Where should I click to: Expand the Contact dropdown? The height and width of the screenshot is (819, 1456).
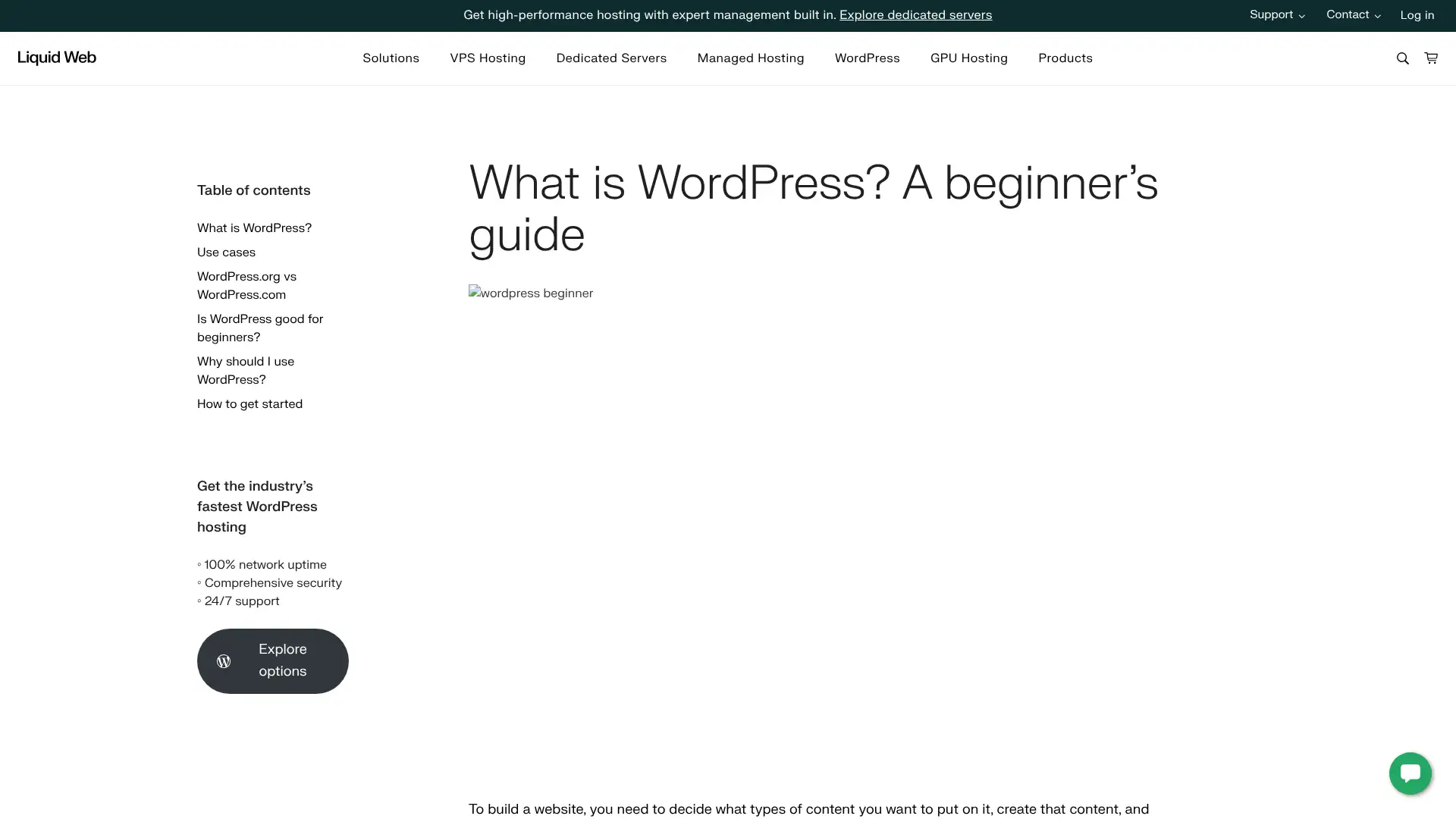(1354, 15)
